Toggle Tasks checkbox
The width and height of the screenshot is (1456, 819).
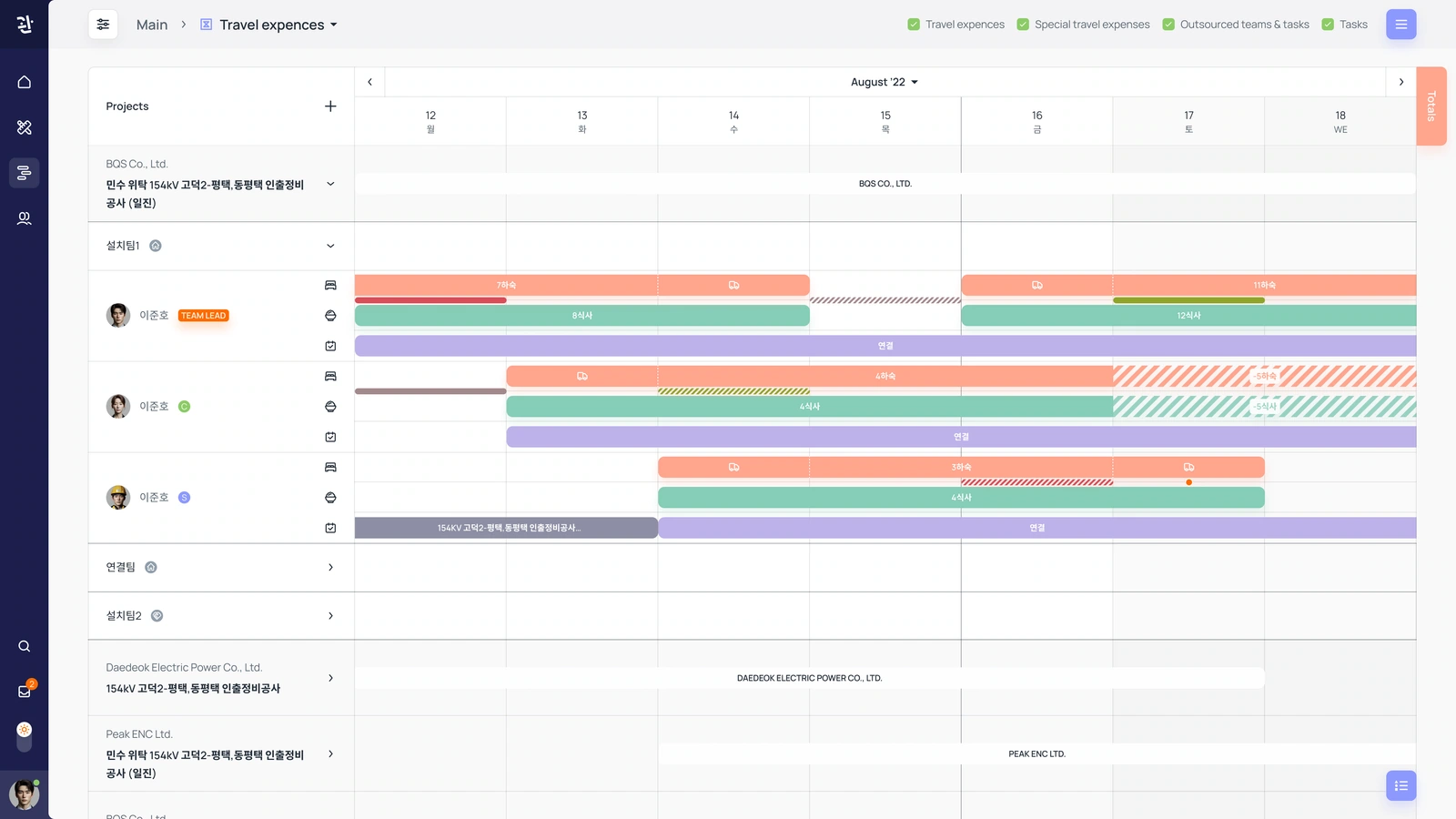[1328, 25]
